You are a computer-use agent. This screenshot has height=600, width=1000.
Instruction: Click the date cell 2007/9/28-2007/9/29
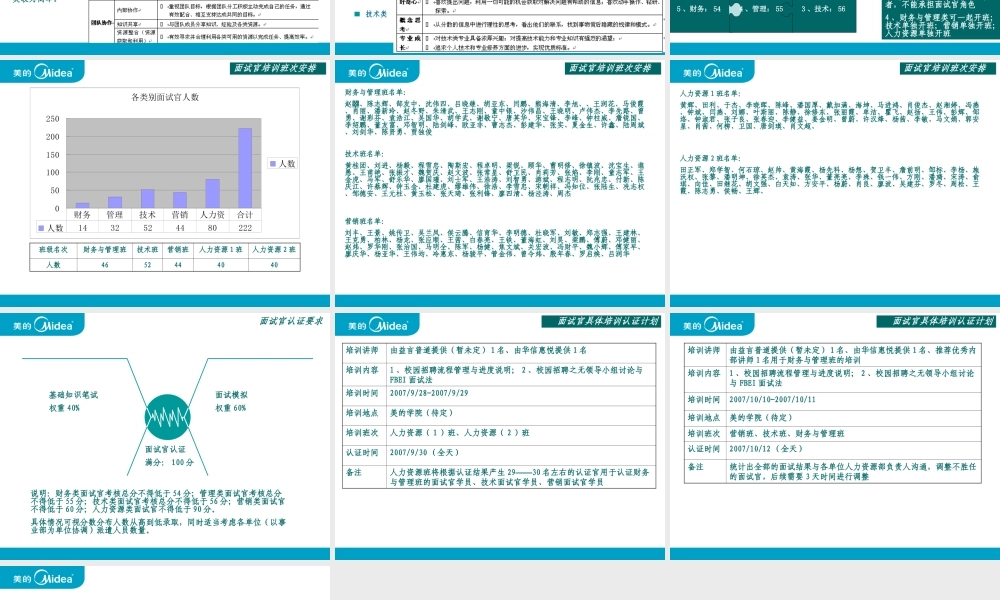point(429,393)
